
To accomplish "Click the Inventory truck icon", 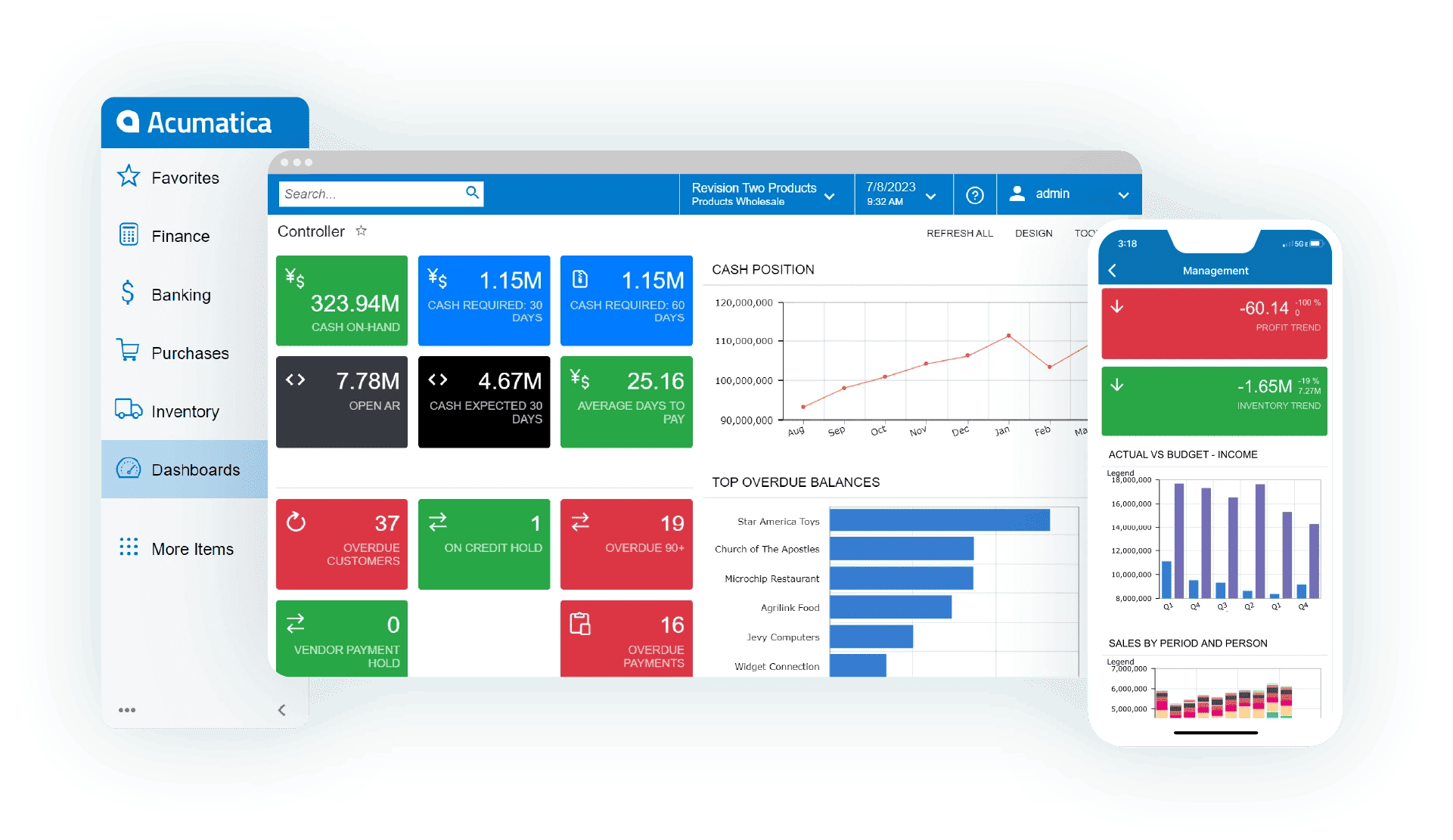I will (x=129, y=408).
